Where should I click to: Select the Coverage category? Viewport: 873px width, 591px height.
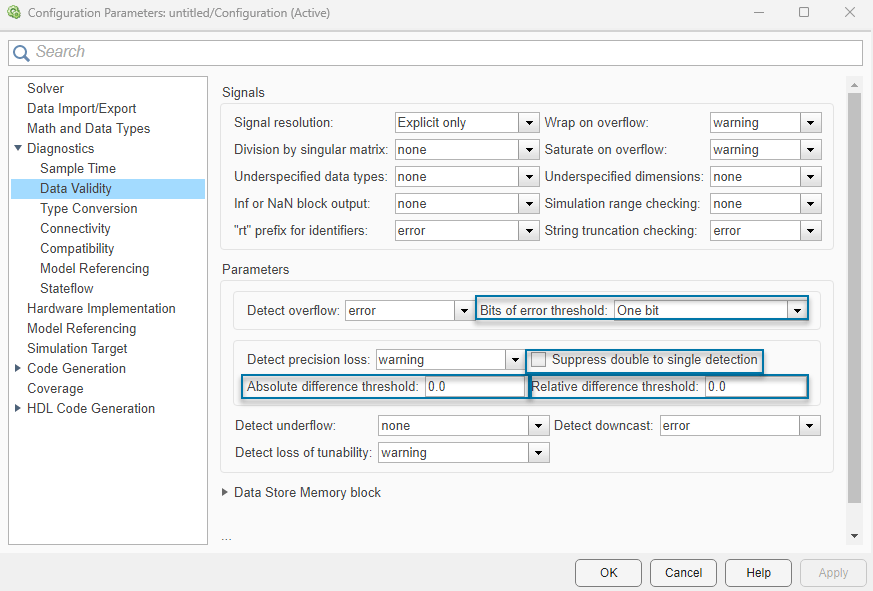click(x=55, y=389)
